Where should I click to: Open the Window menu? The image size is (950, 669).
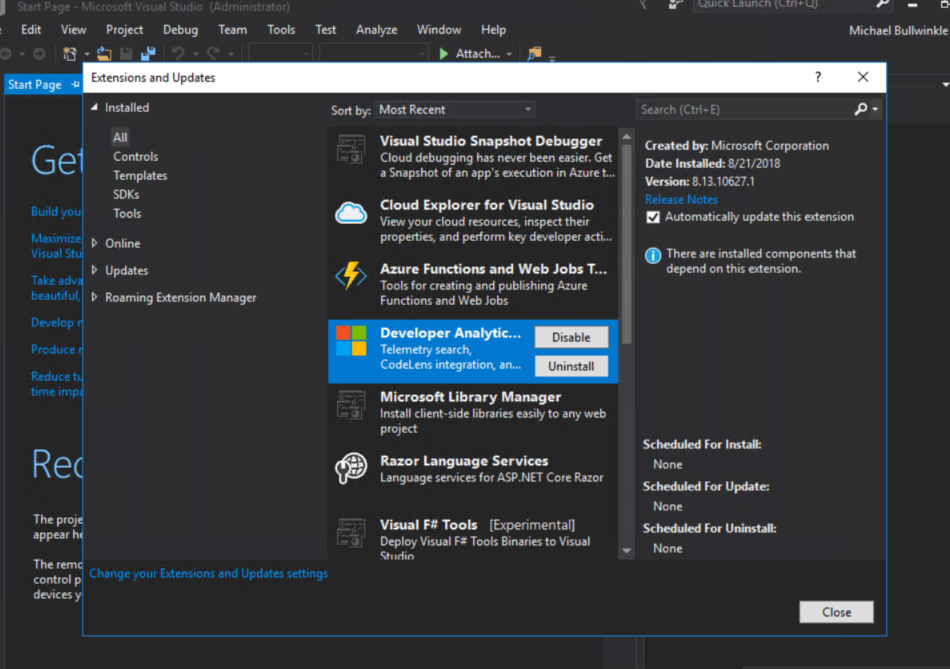439,30
